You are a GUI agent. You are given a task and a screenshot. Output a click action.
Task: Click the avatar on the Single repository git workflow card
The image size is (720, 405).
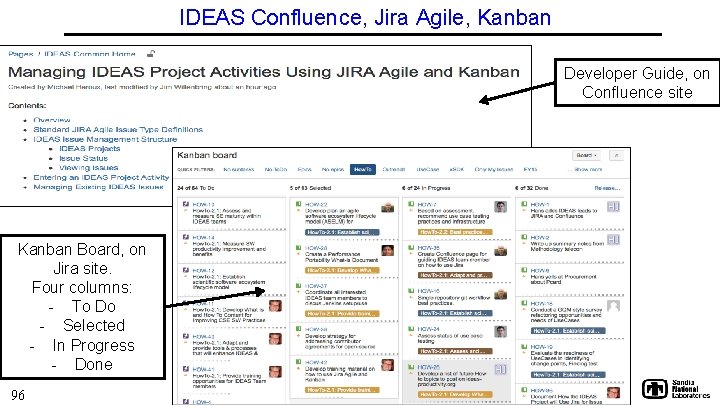501,294
